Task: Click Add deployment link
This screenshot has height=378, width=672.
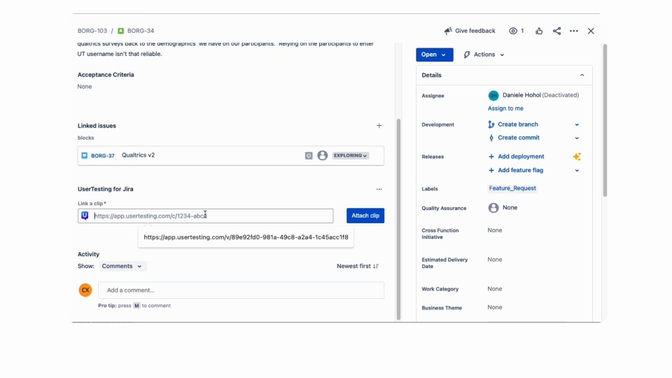Action: (x=521, y=156)
